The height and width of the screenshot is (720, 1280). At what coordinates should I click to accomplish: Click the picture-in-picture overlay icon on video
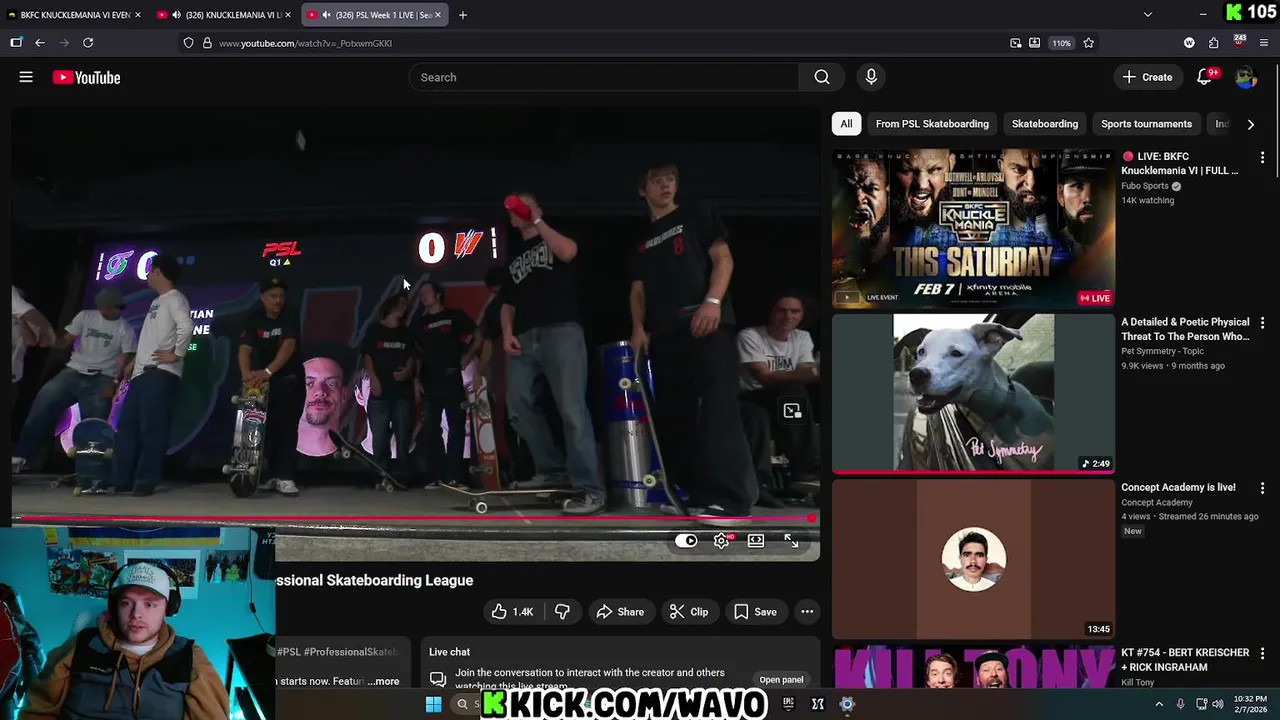792,411
